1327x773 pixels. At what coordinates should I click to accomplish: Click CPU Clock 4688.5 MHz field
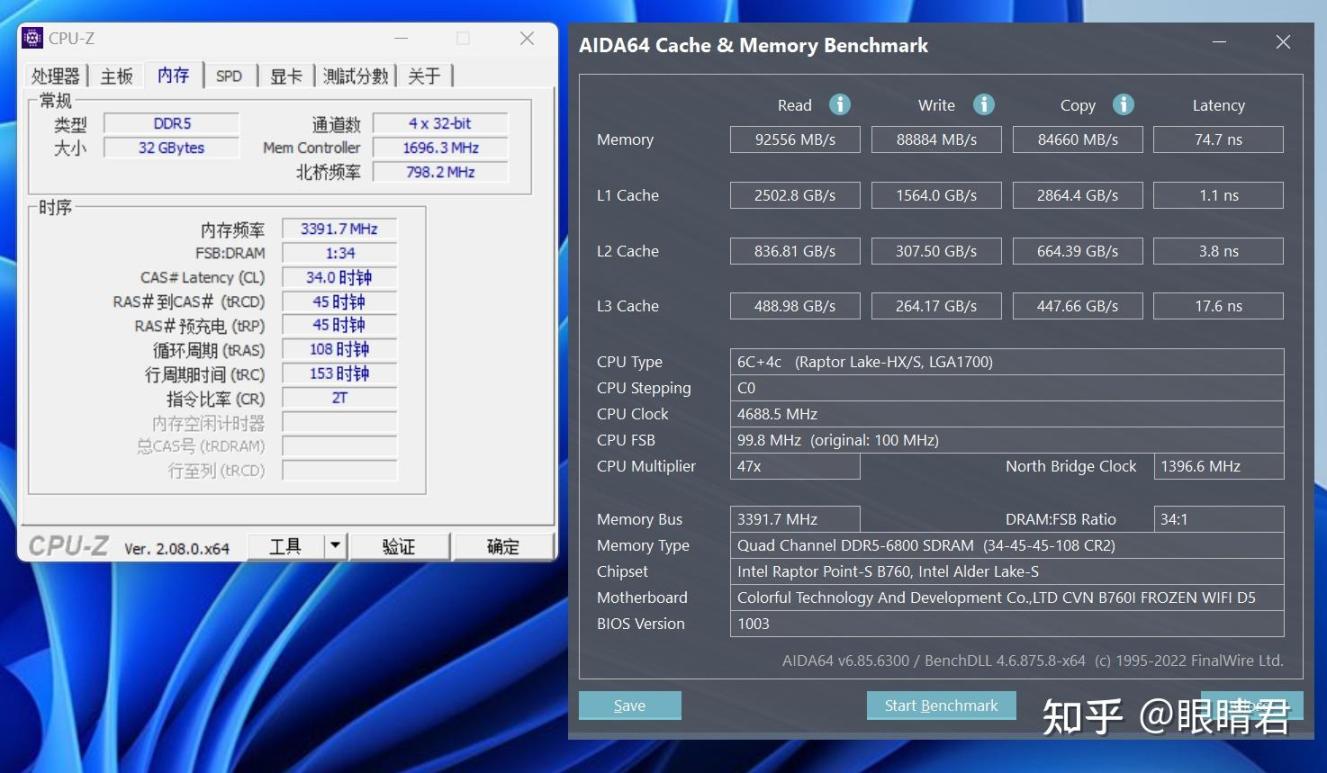click(x=1007, y=414)
